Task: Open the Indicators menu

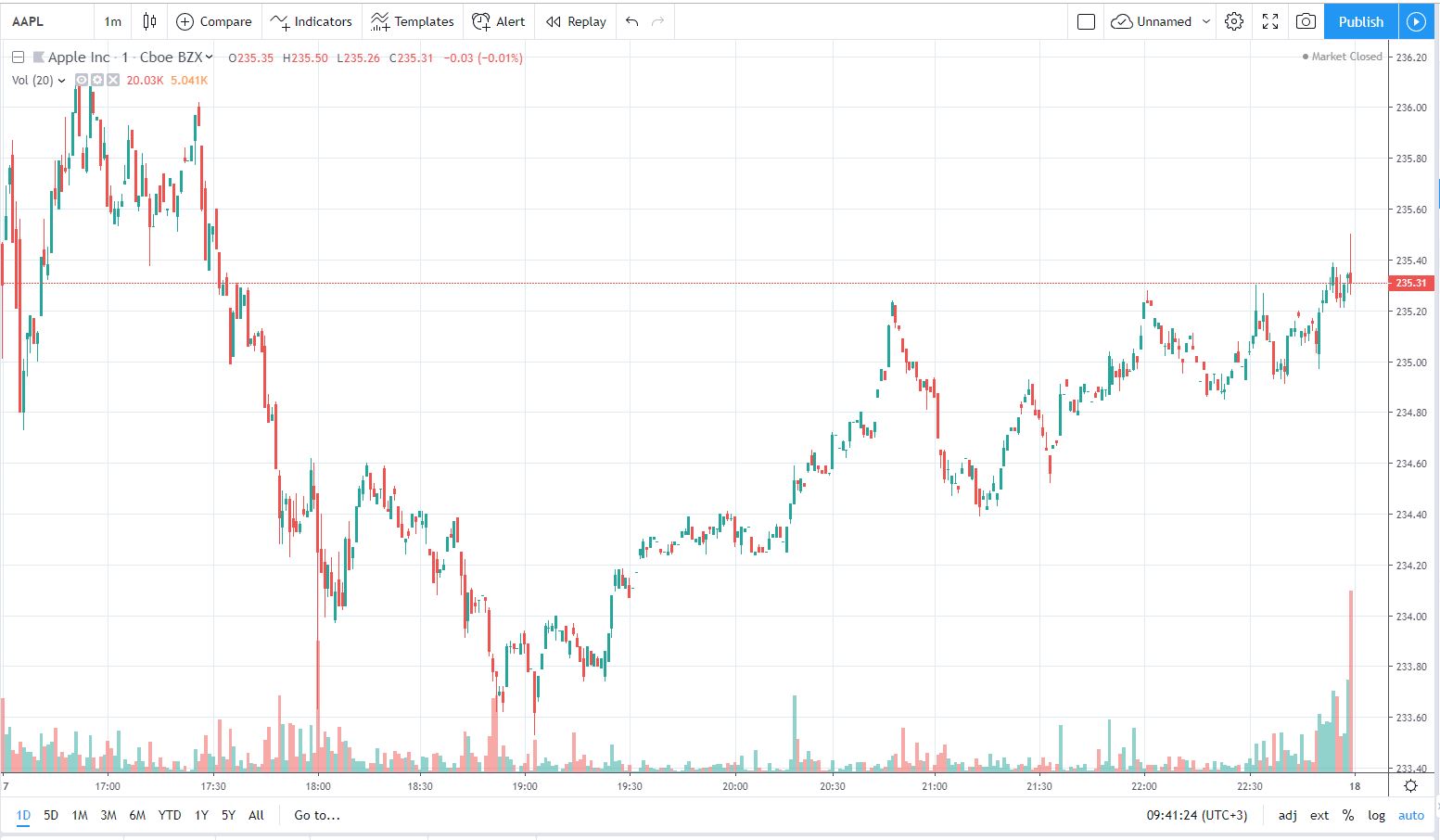Action: [311, 21]
